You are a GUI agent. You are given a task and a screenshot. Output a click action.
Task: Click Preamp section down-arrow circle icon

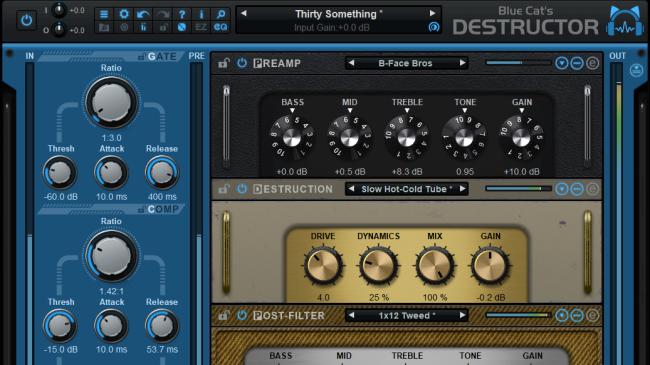point(562,63)
